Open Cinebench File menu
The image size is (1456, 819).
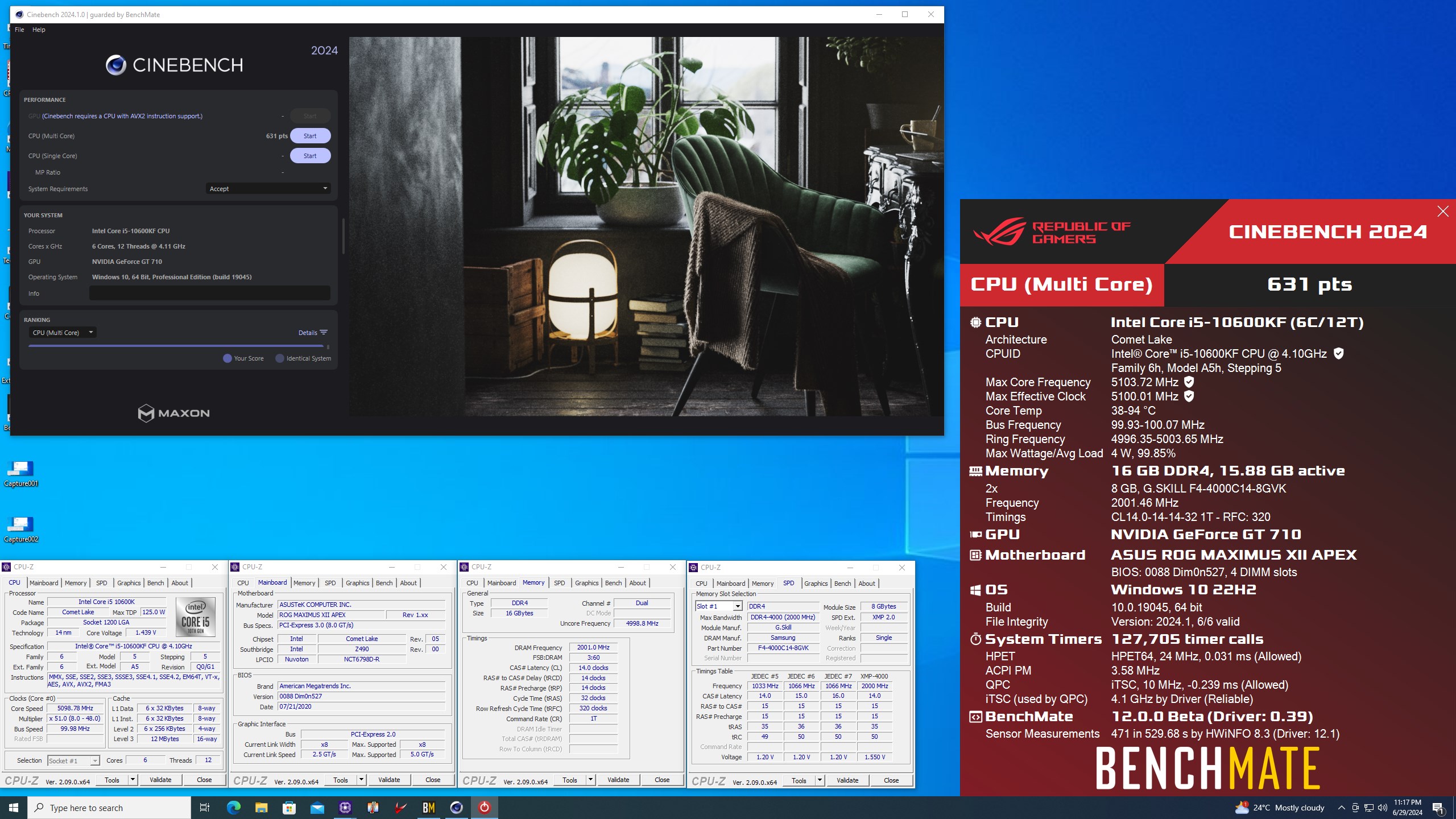click(x=19, y=30)
